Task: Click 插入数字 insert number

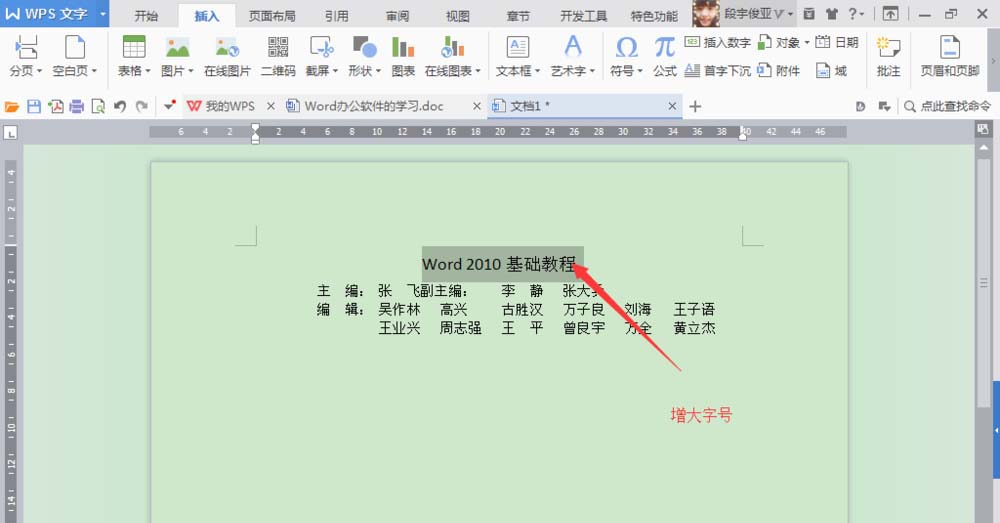Action: [x=717, y=43]
